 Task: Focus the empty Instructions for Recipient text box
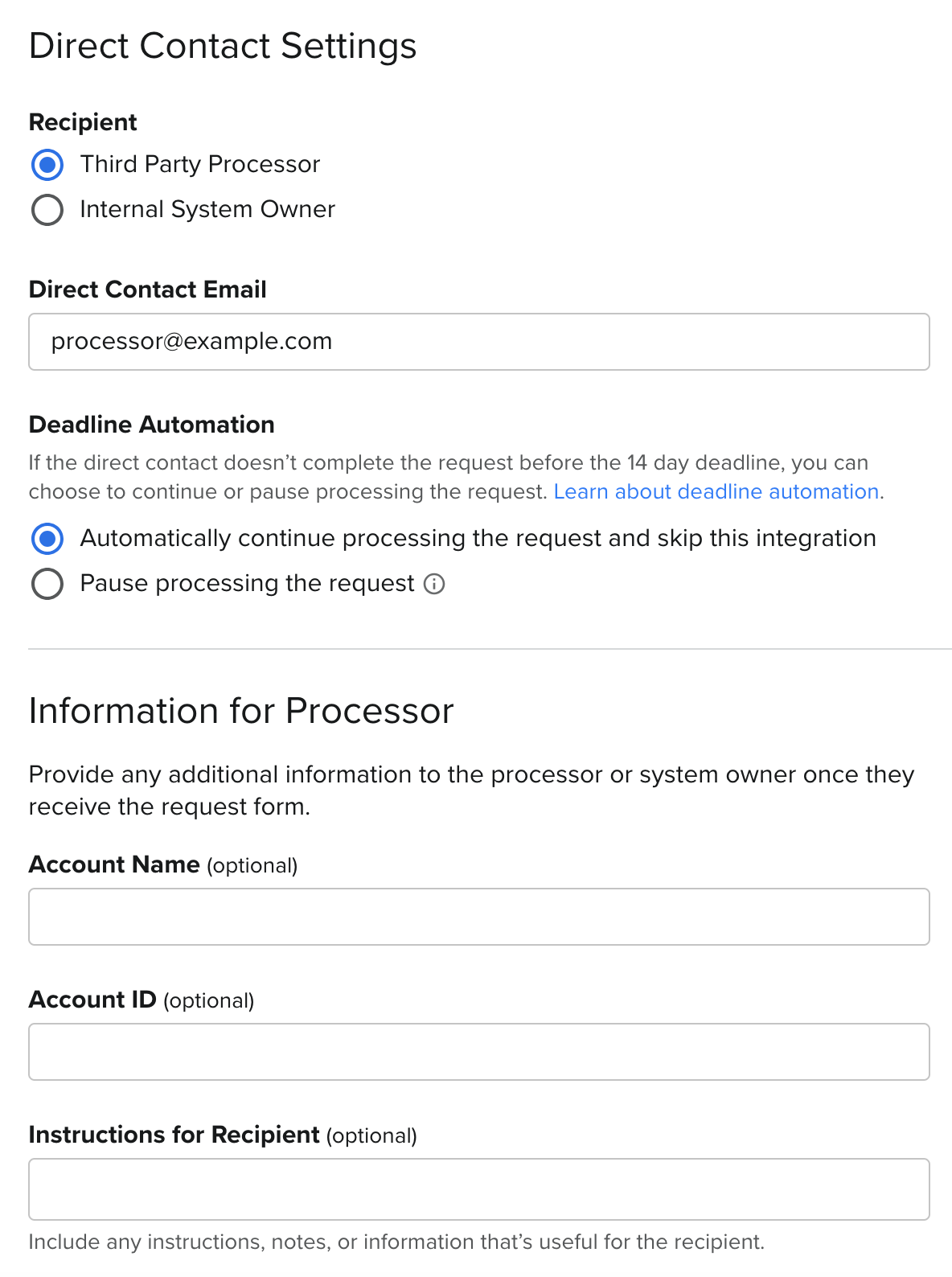coord(479,1189)
